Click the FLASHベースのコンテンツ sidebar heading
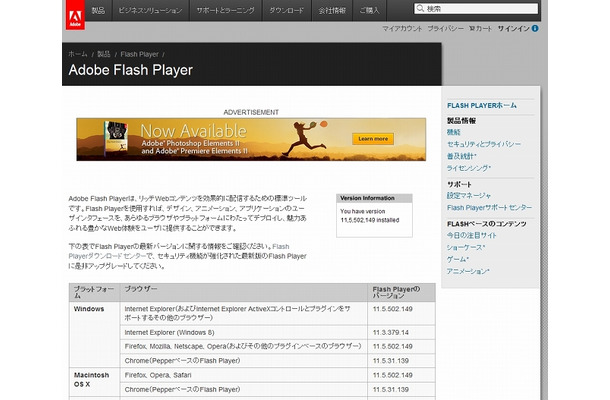This screenshot has height=400, width=610. 487,224
